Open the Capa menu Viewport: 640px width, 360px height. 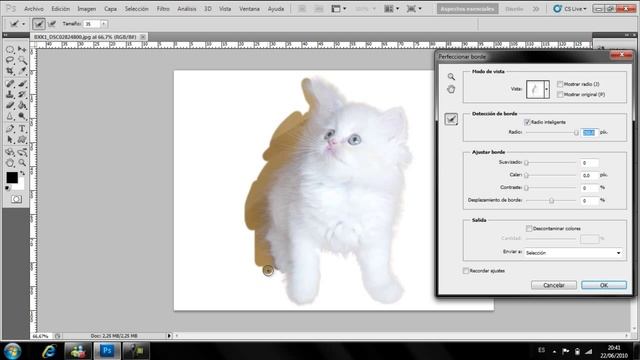[x=110, y=9]
